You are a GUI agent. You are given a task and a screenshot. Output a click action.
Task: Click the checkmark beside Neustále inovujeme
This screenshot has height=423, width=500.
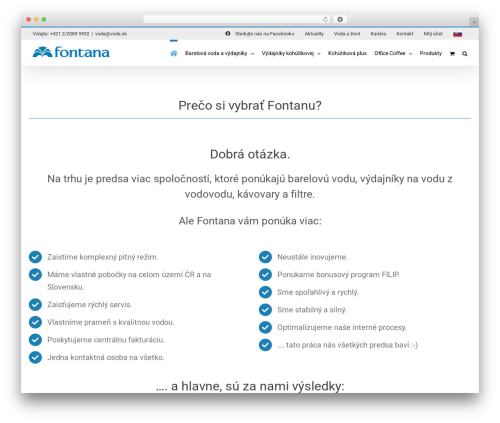pyautogui.click(x=265, y=257)
